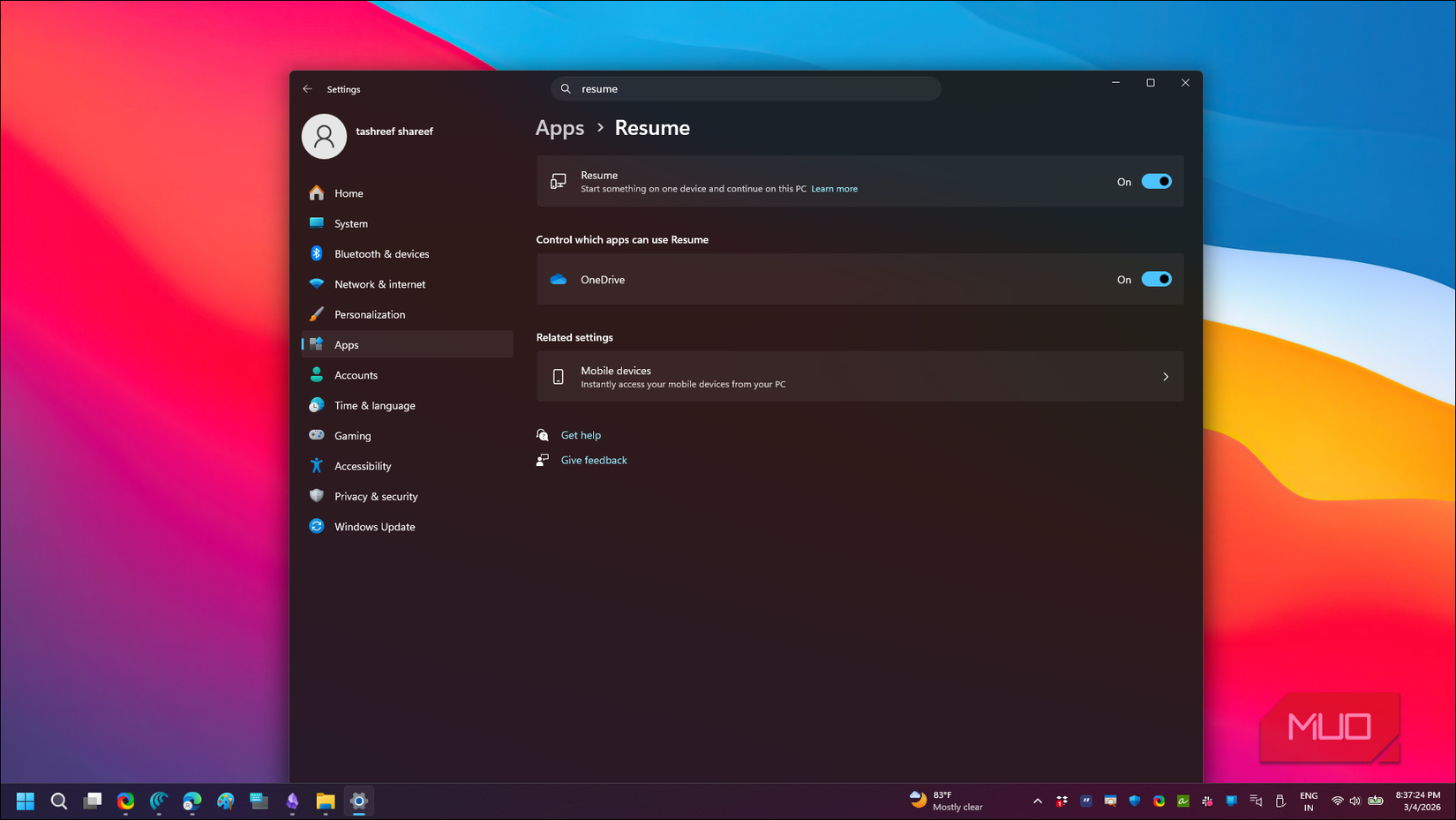Screen dimensions: 1456x820
Task: Open Privacy & security settings
Action: tap(376, 496)
